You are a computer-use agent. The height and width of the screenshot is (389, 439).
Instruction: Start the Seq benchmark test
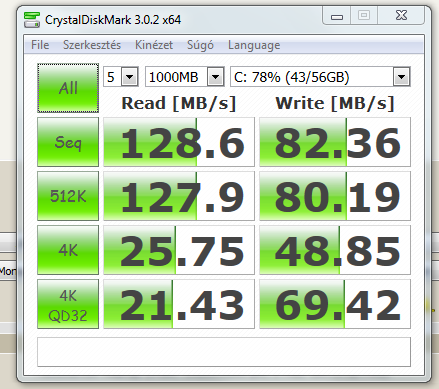pos(68,142)
